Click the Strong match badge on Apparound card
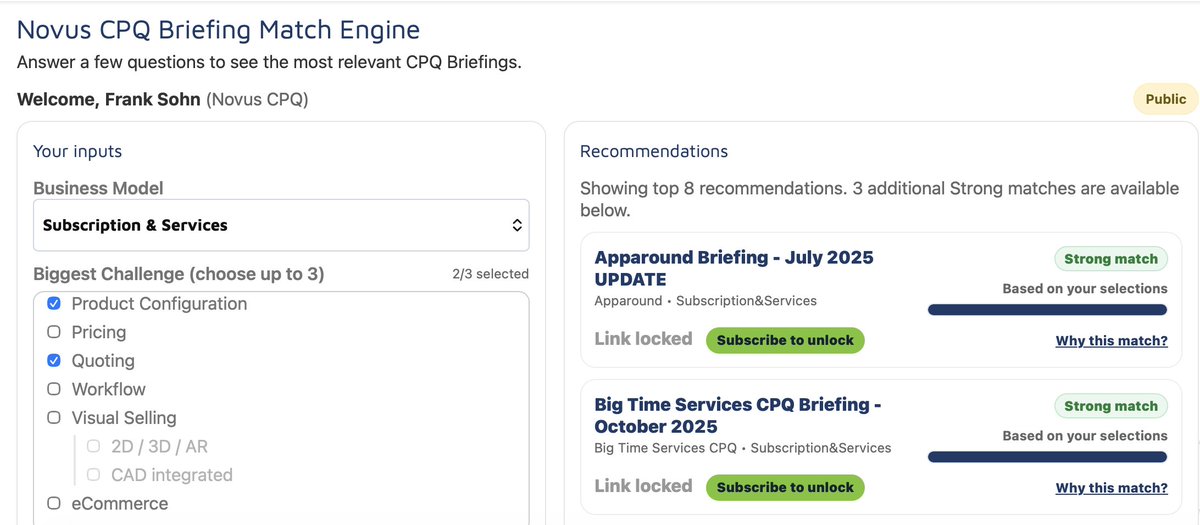The width and height of the screenshot is (1200, 525). 1110,259
